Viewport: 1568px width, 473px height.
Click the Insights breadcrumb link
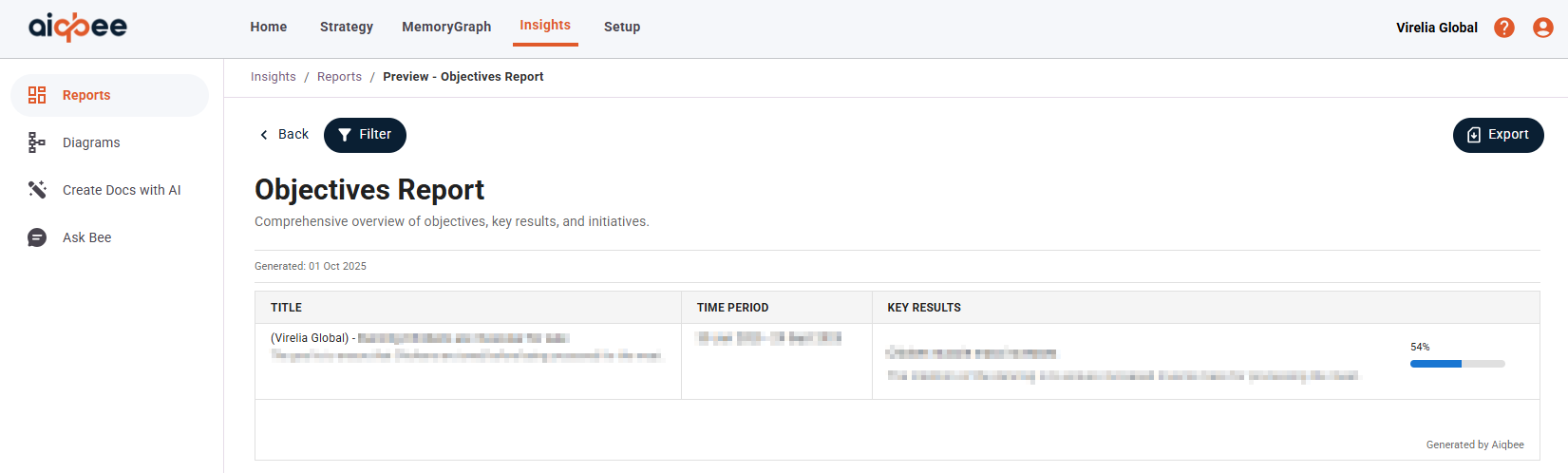274,77
